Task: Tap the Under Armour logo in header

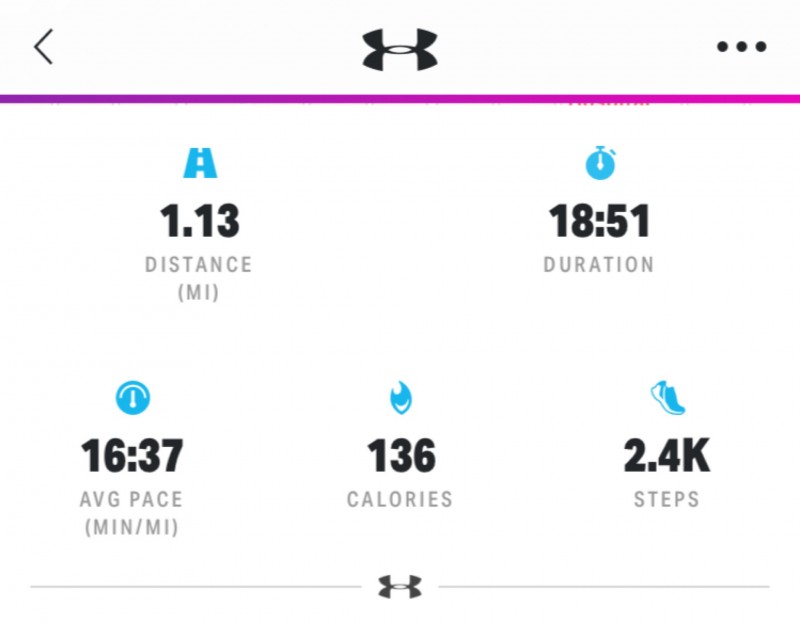Action: pyautogui.click(x=400, y=48)
